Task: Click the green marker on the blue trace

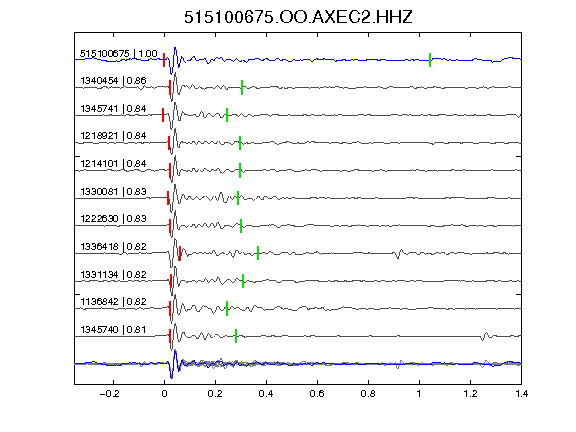Action: [x=430, y=60]
